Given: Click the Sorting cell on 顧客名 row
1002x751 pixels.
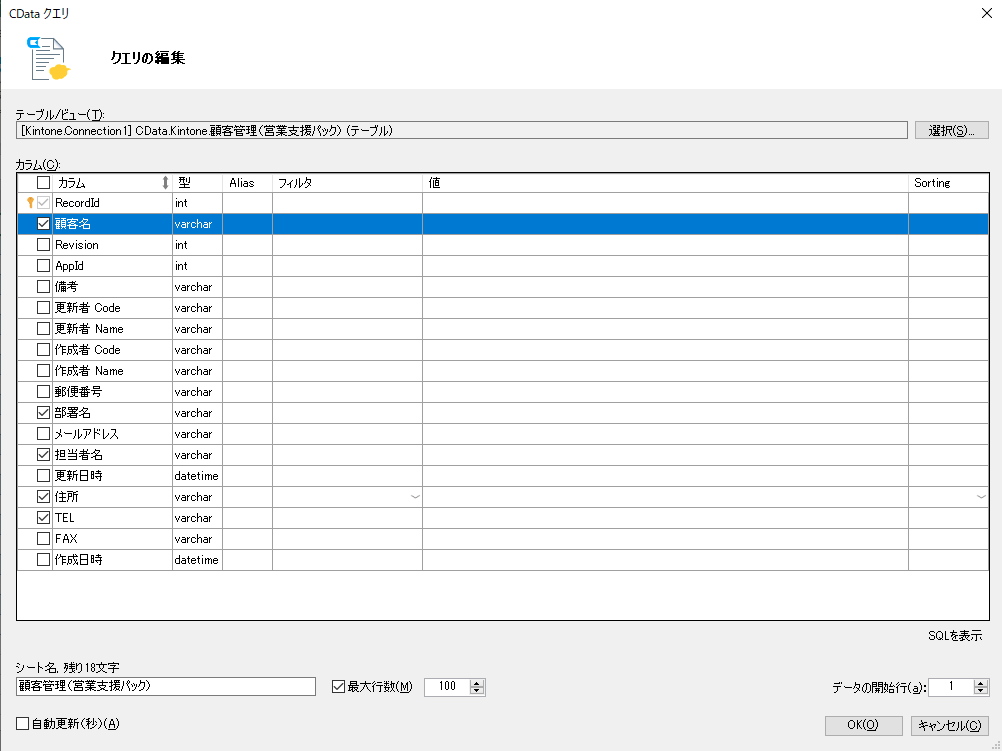Looking at the screenshot, I should pyautogui.click(x=948, y=224).
